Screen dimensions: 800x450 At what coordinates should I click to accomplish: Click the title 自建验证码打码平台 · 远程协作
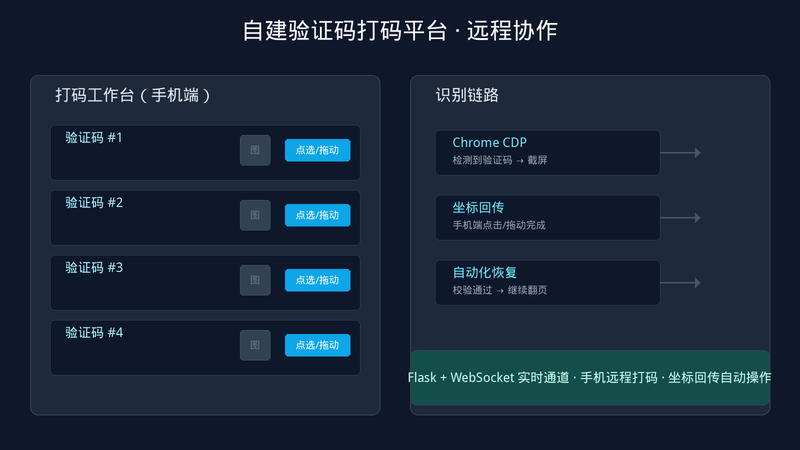click(x=400, y=30)
